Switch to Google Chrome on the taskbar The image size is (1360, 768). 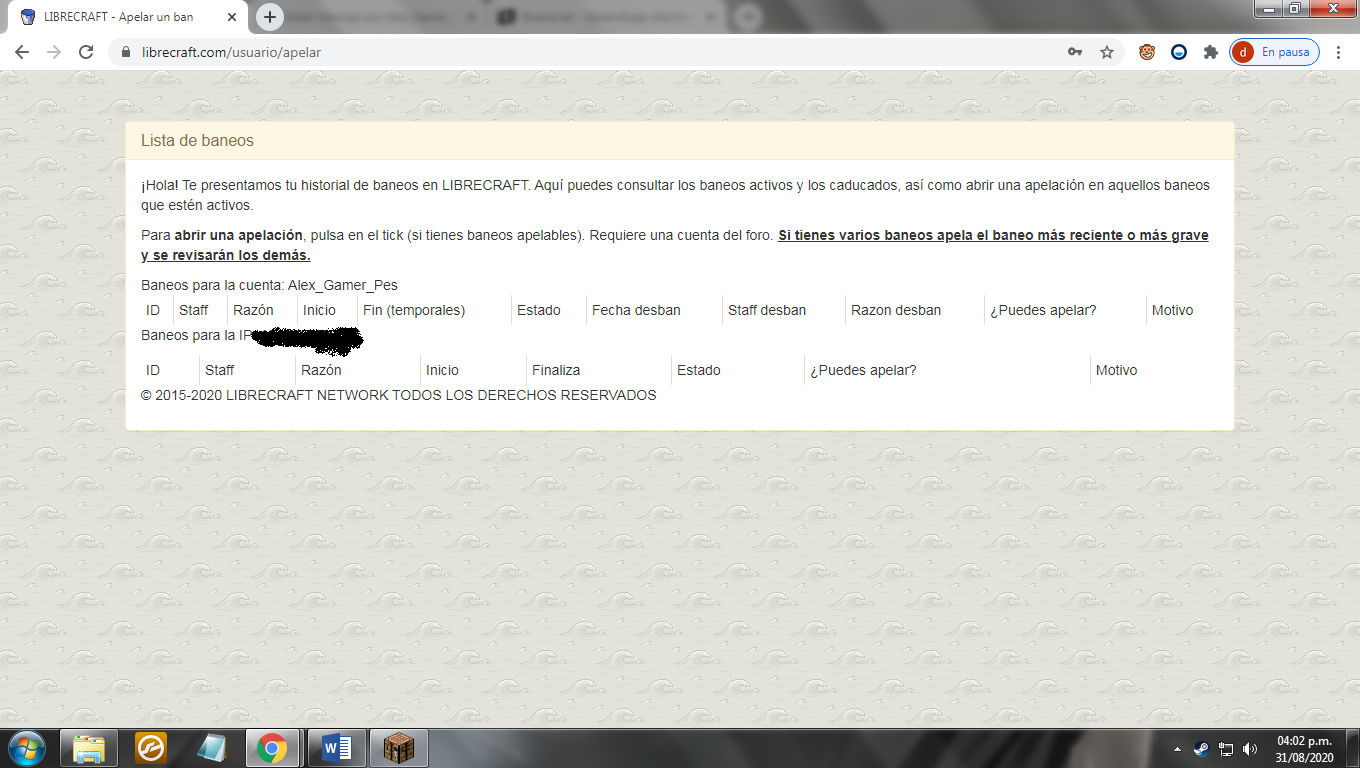pos(272,748)
